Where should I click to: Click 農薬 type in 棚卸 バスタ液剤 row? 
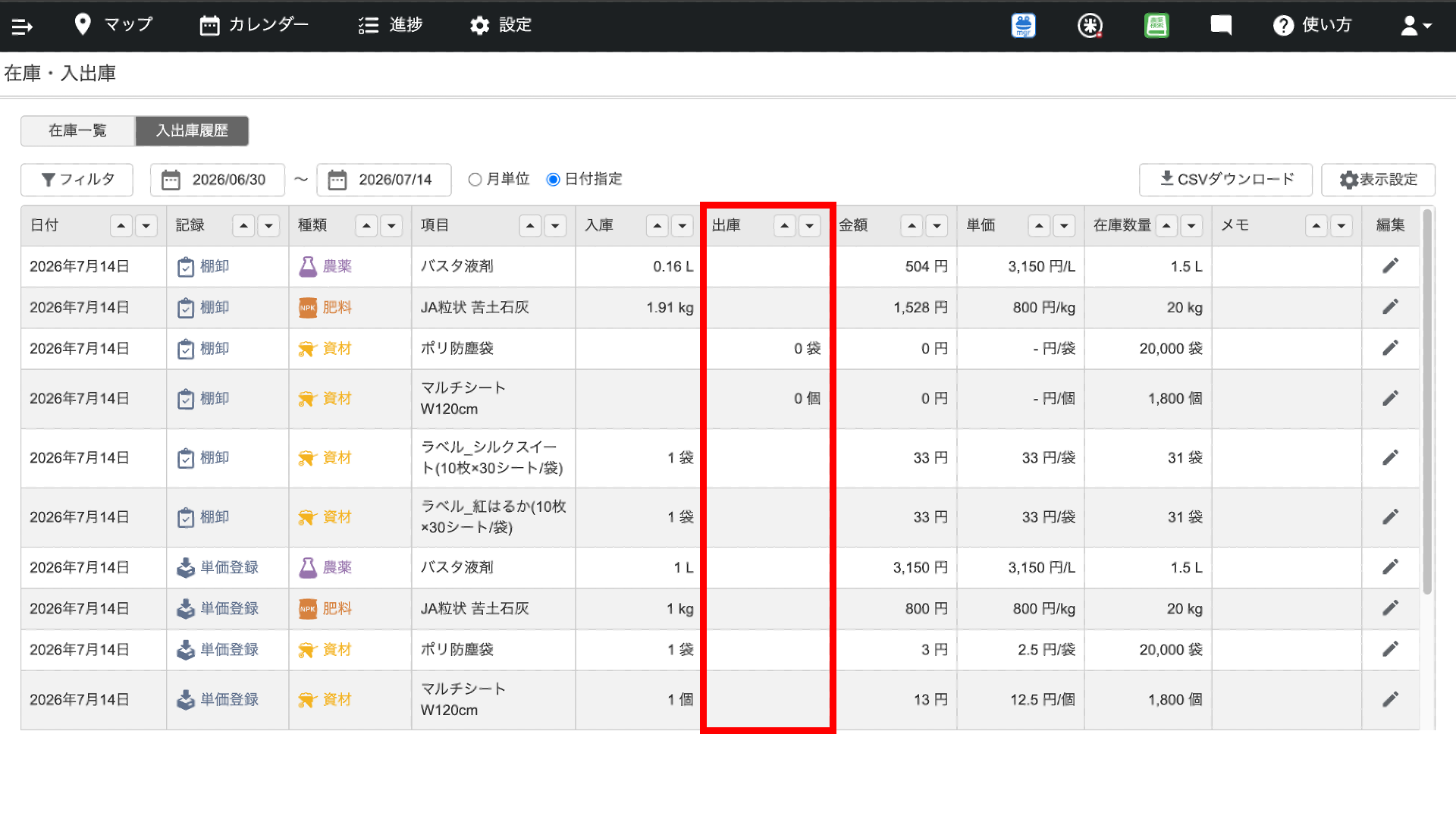click(x=325, y=266)
